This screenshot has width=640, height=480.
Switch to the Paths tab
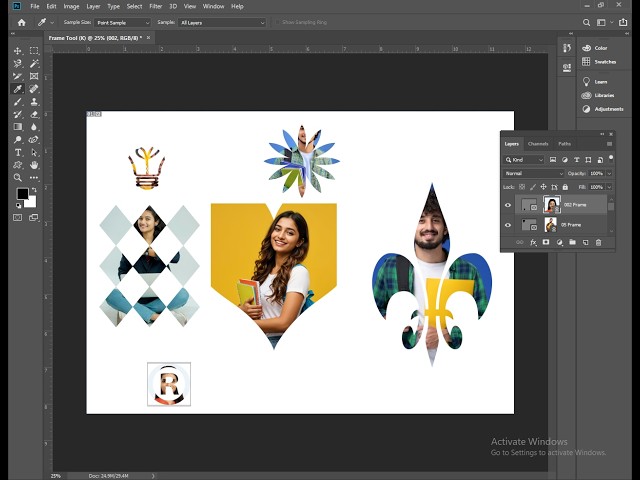(x=564, y=144)
